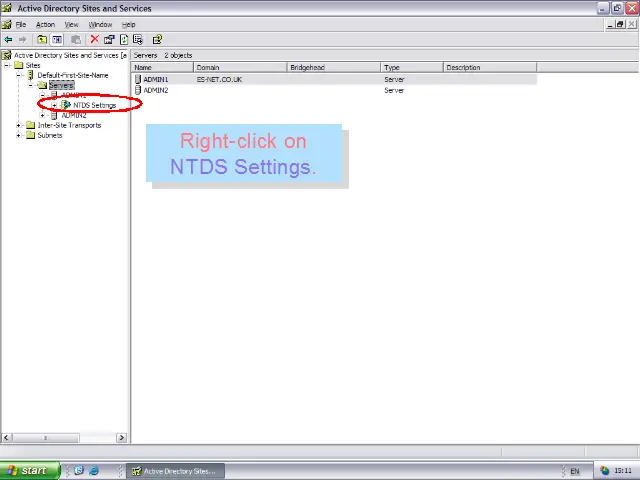Click the Up One Level folder icon
The width and height of the screenshot is (640, 480).
click(x=42, y=40)
